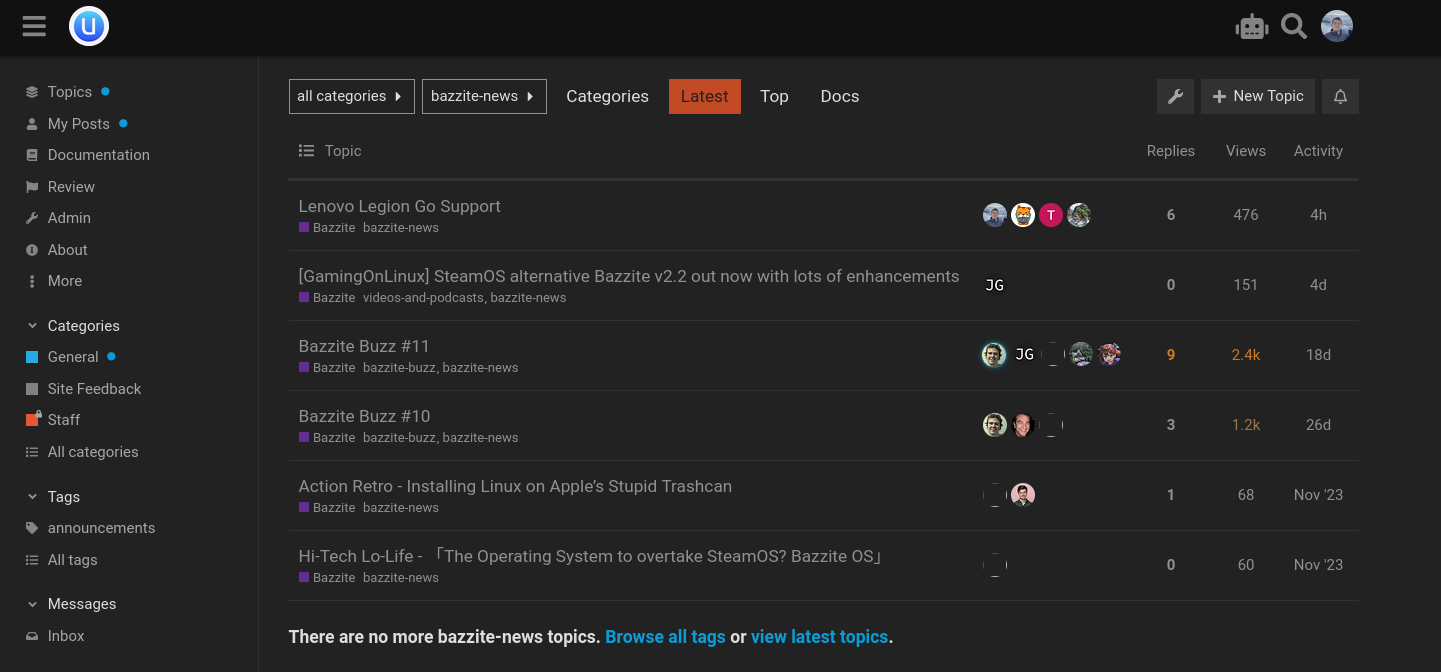
Task: Open the bazzite-news tag dropdown
Action: [x=484, y=96]
